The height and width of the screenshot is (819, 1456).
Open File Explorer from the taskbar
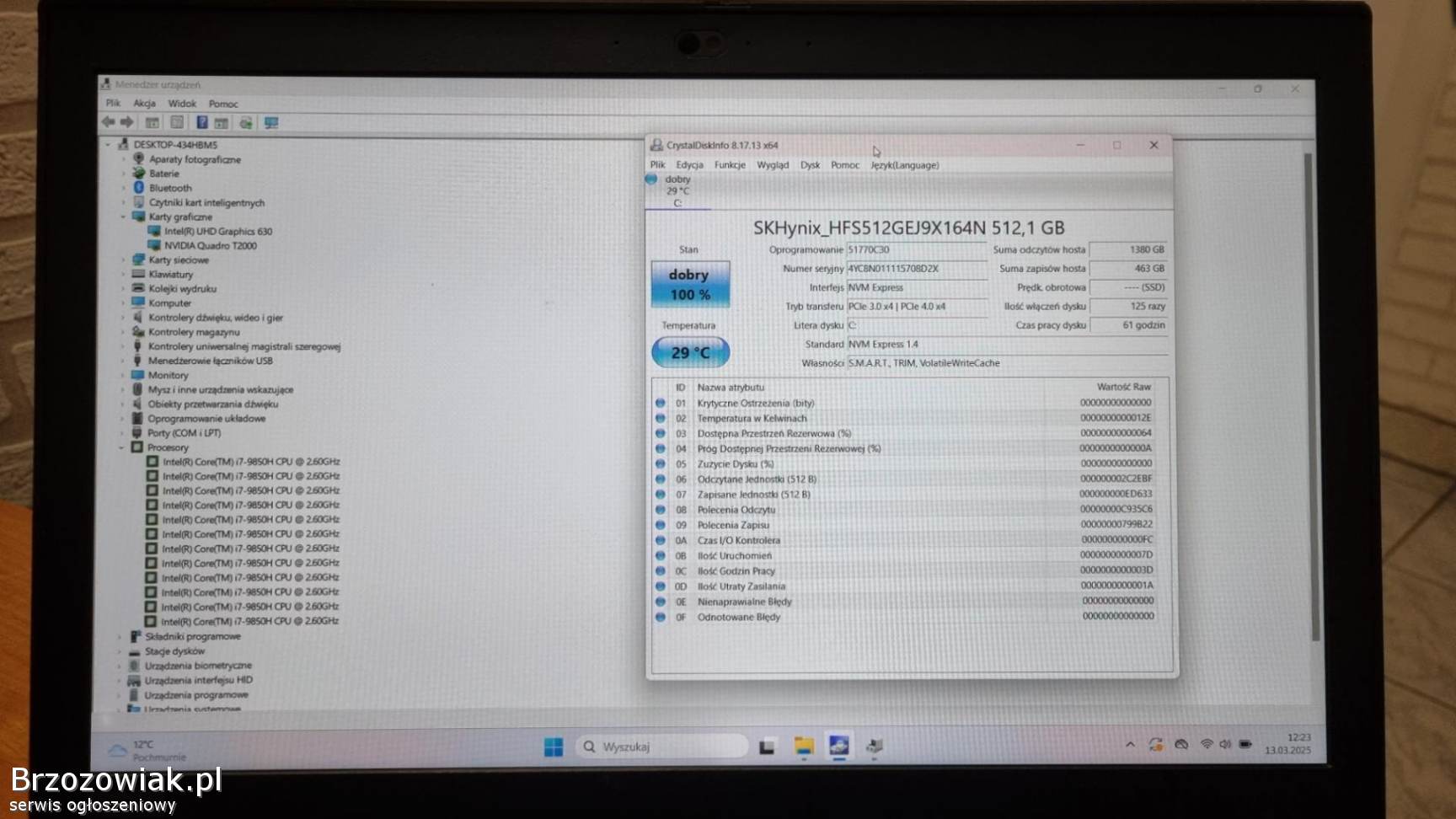[x=804, y=746]
